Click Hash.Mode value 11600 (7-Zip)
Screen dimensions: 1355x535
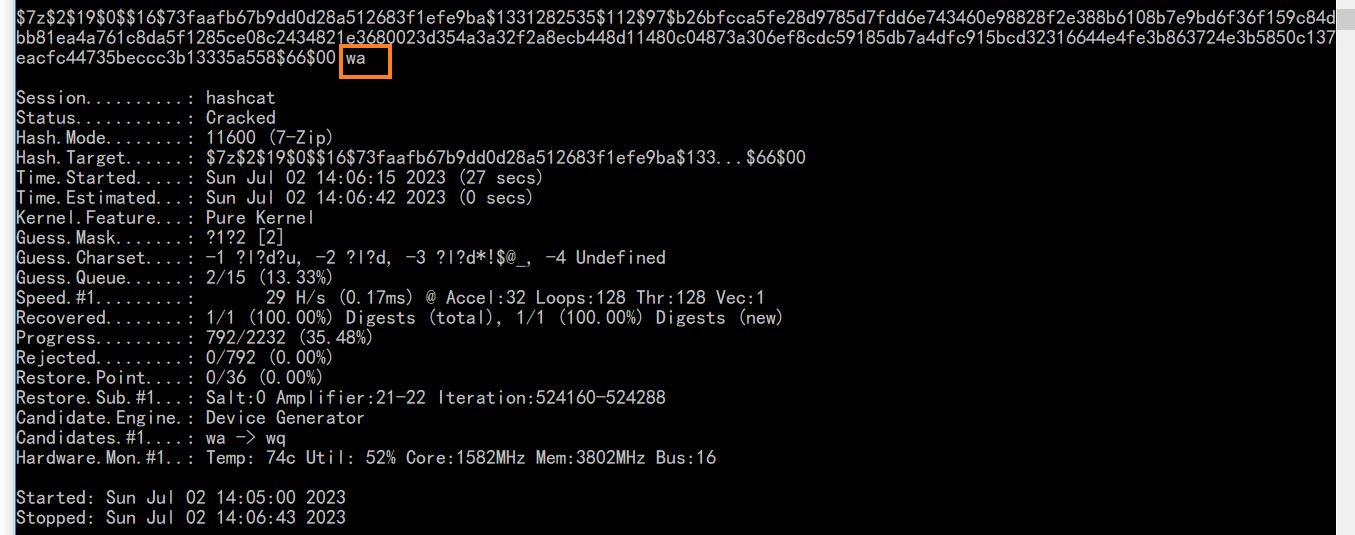(x=269, y=138)
